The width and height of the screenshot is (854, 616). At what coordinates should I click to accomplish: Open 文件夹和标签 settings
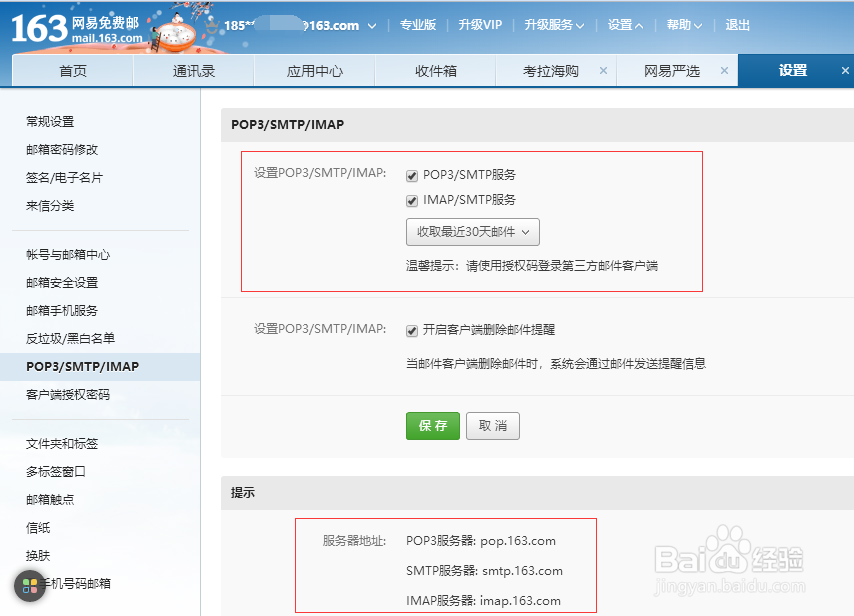click(x=62, y=443)
